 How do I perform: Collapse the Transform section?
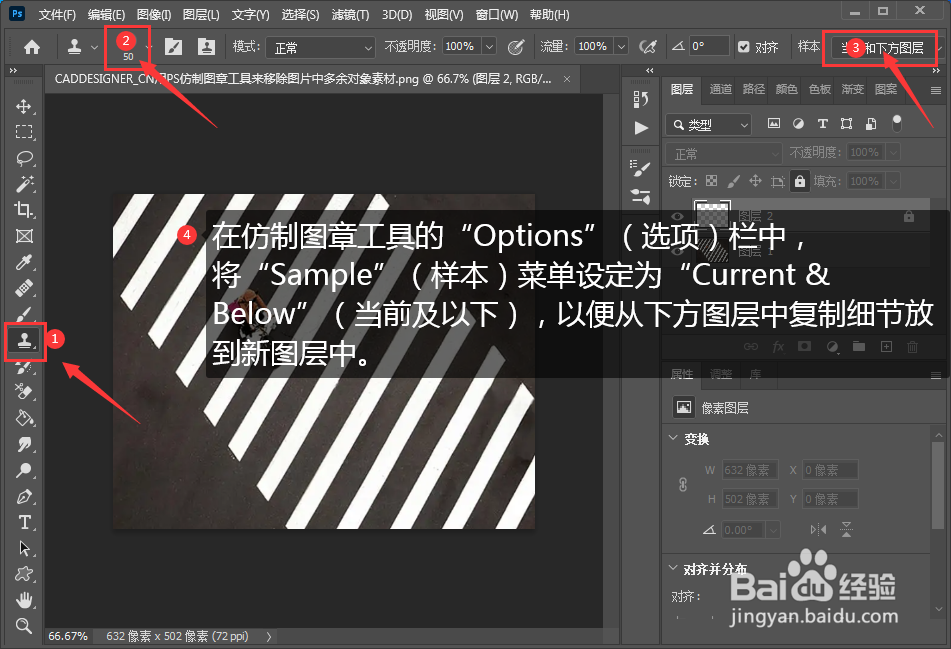[x=673, y=437]
